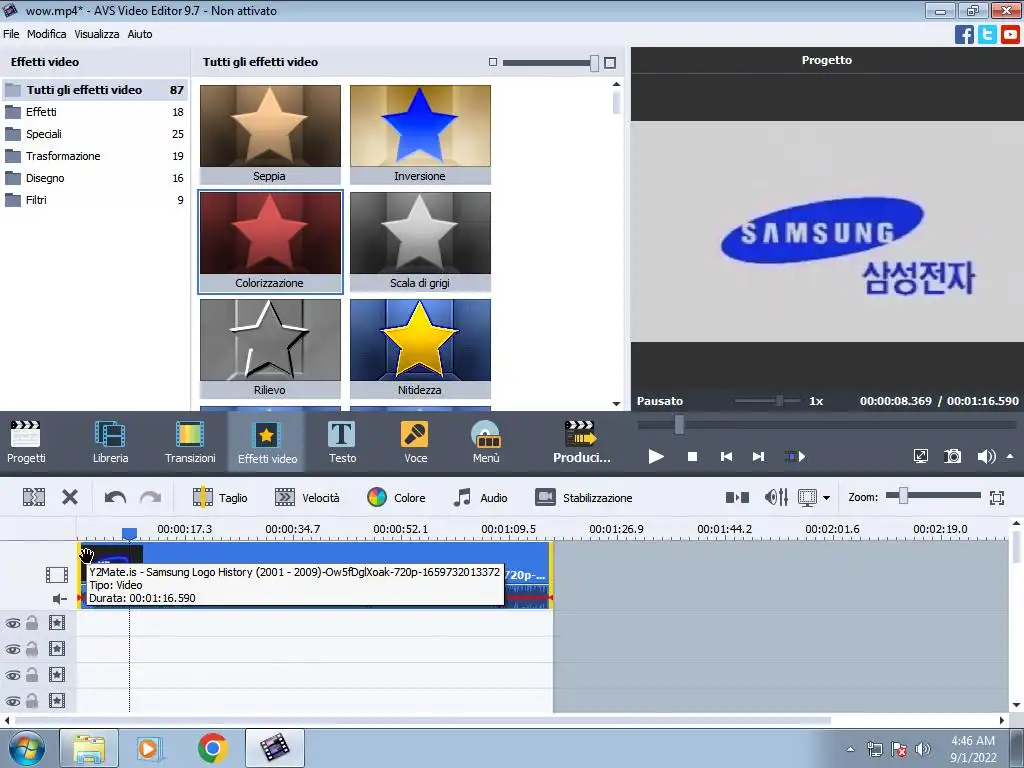This screenshot has width=1024, height=768.
Task: Choose the Seppia effect thumbnail
Action: coord(270,134)
